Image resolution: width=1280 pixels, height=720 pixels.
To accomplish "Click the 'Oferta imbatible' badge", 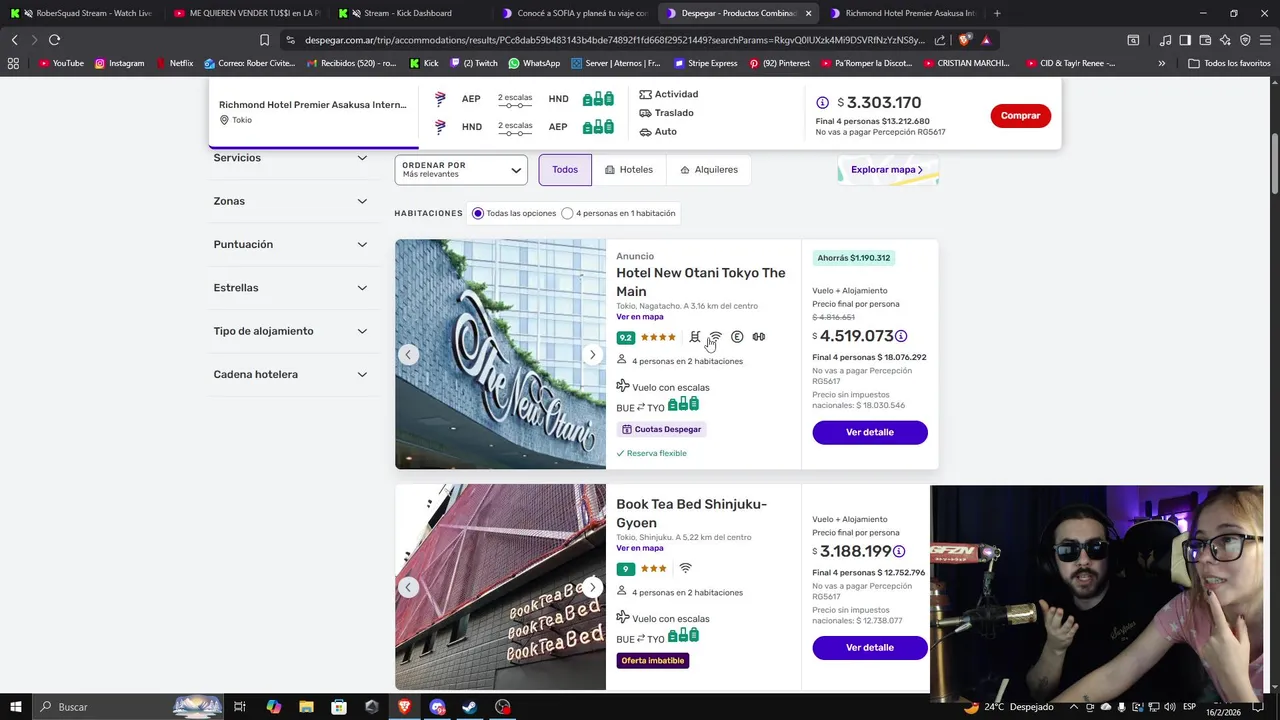I will [x=653, y=661].
